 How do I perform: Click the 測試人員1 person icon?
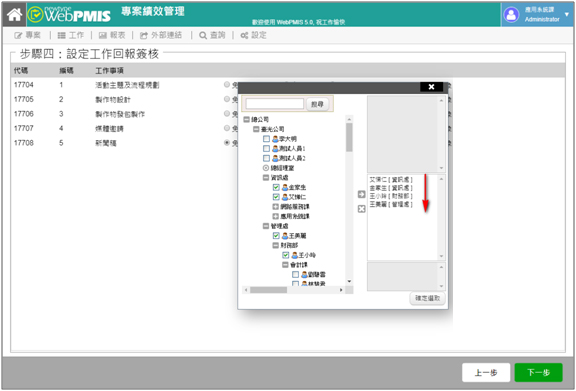[275, 148]
